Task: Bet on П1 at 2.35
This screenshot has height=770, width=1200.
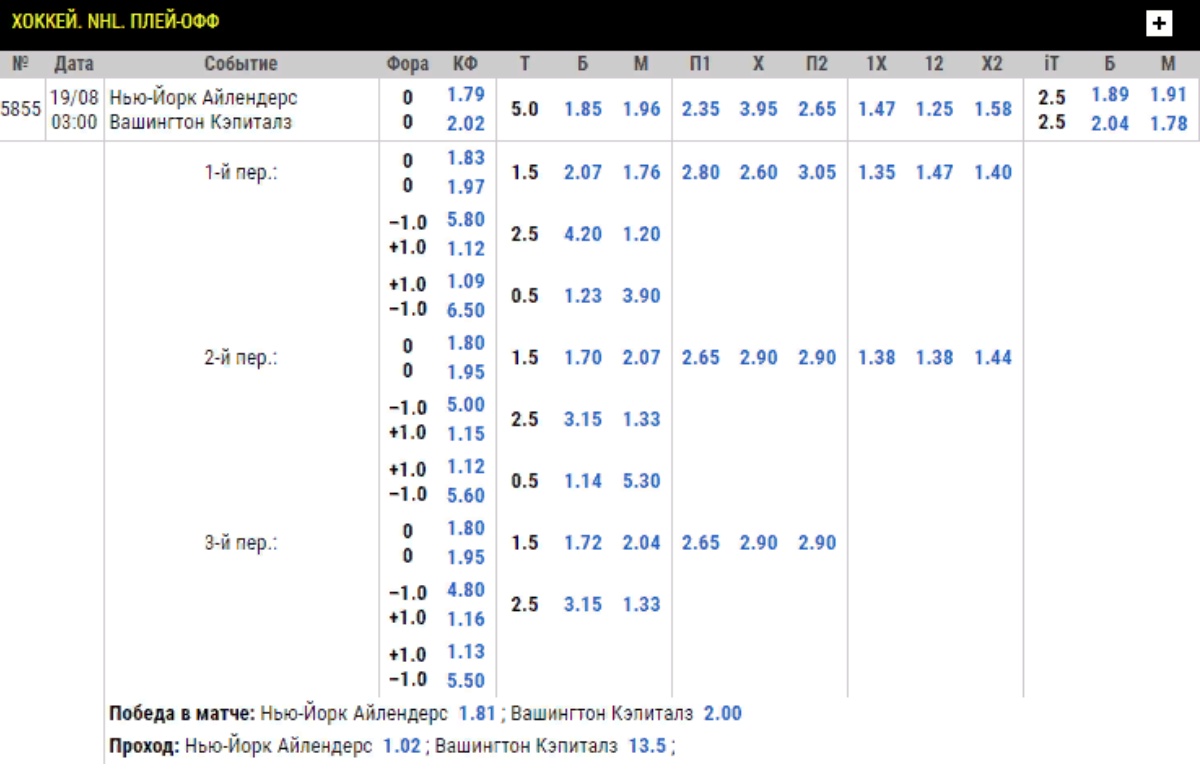Action: pos(700,109)
